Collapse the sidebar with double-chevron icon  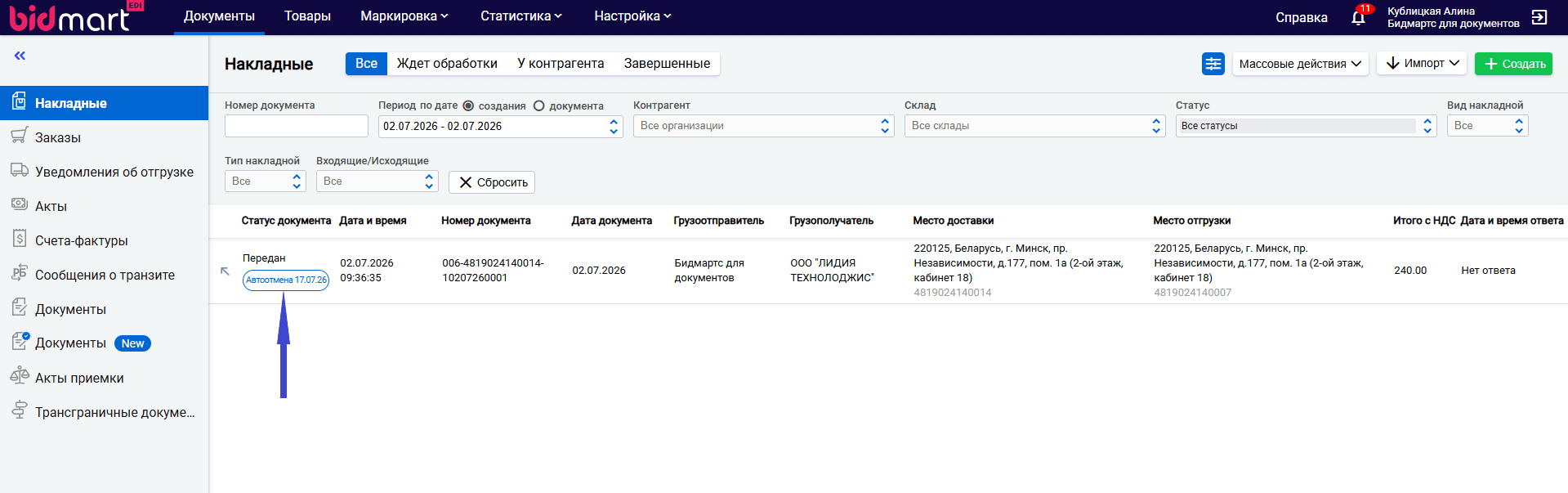click(20, 56)
